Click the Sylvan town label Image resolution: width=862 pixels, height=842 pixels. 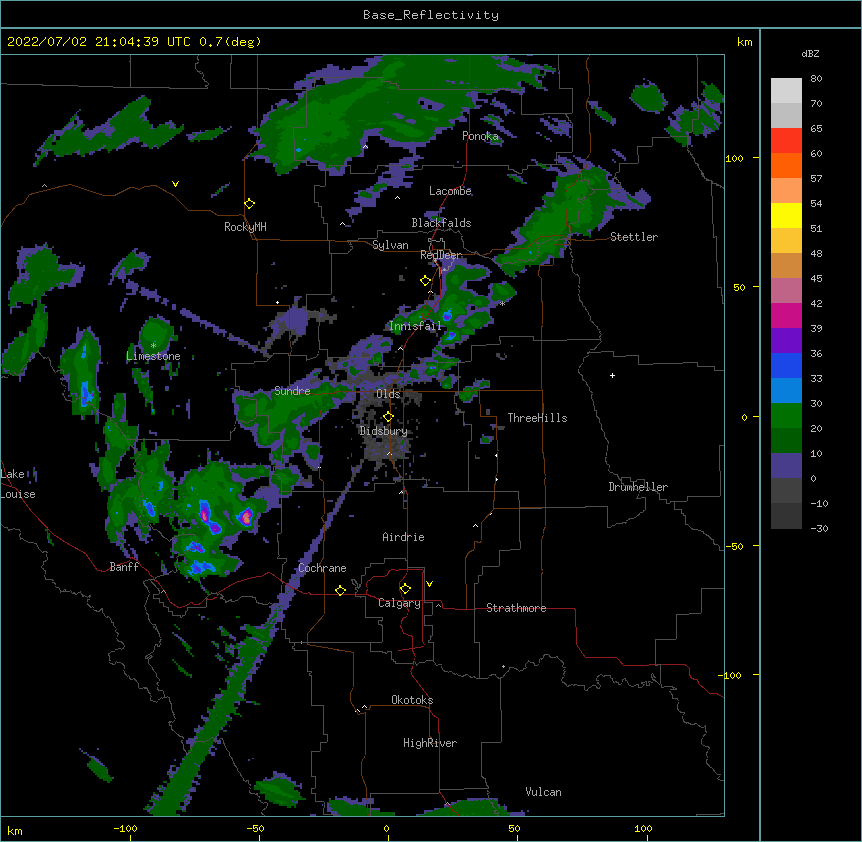(x=390, y=245)
